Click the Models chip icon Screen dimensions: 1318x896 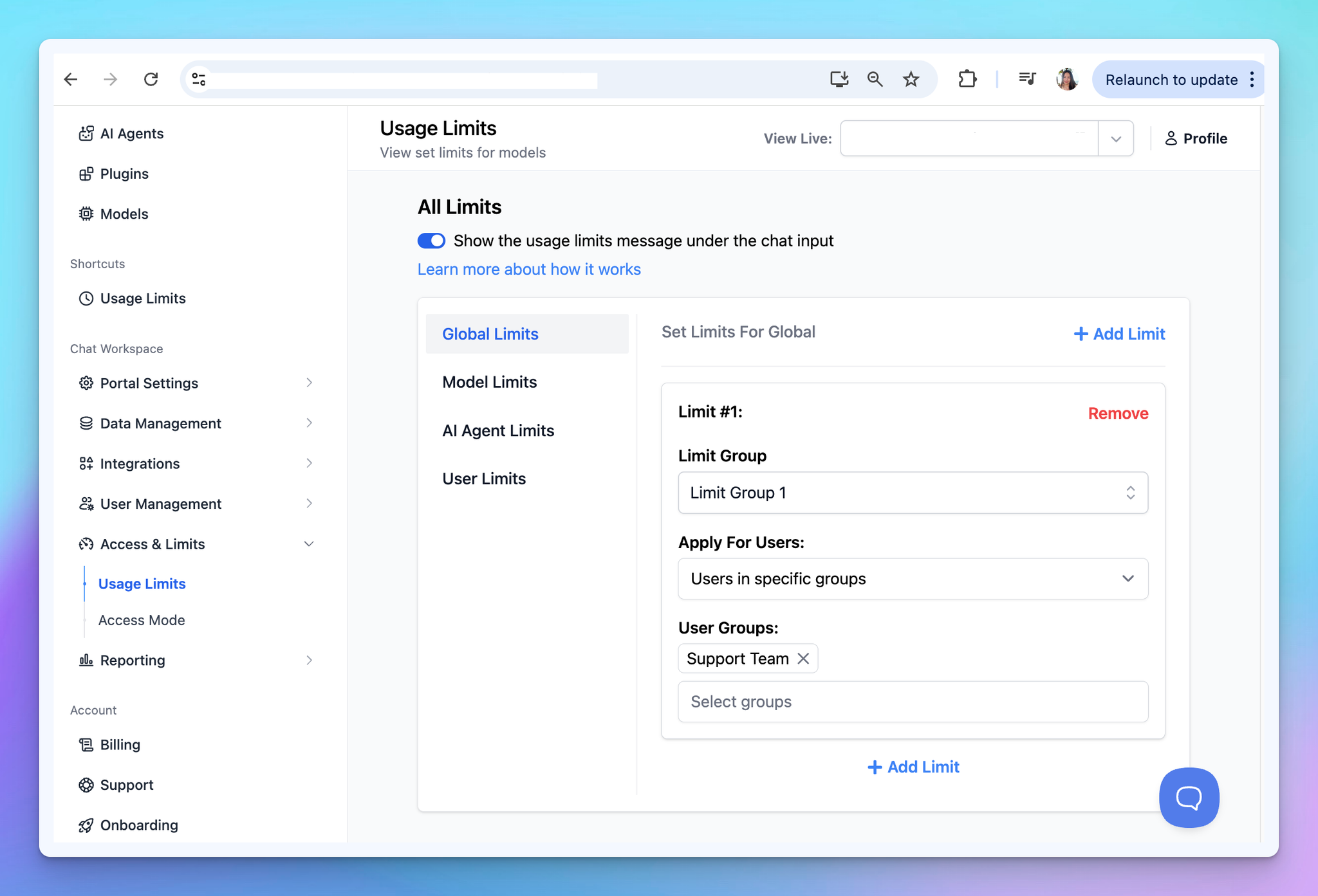point(86,214)
